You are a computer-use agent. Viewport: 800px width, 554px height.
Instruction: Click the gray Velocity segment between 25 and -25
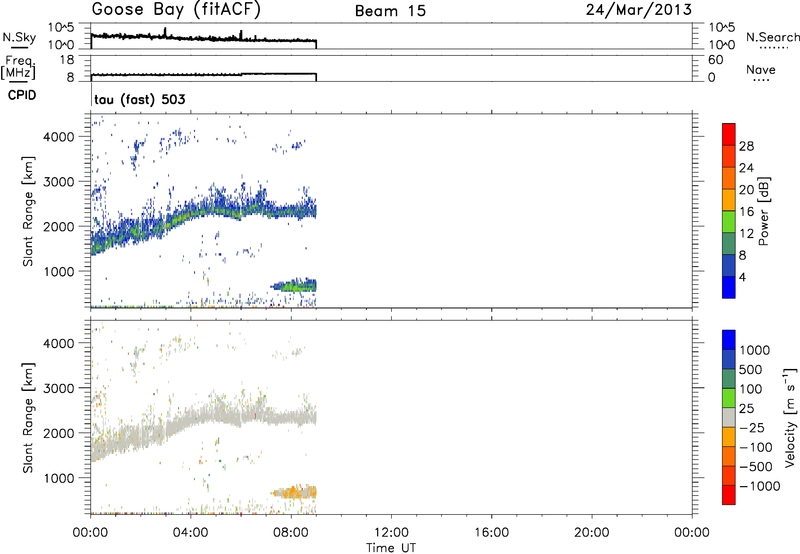pos(729,418)
